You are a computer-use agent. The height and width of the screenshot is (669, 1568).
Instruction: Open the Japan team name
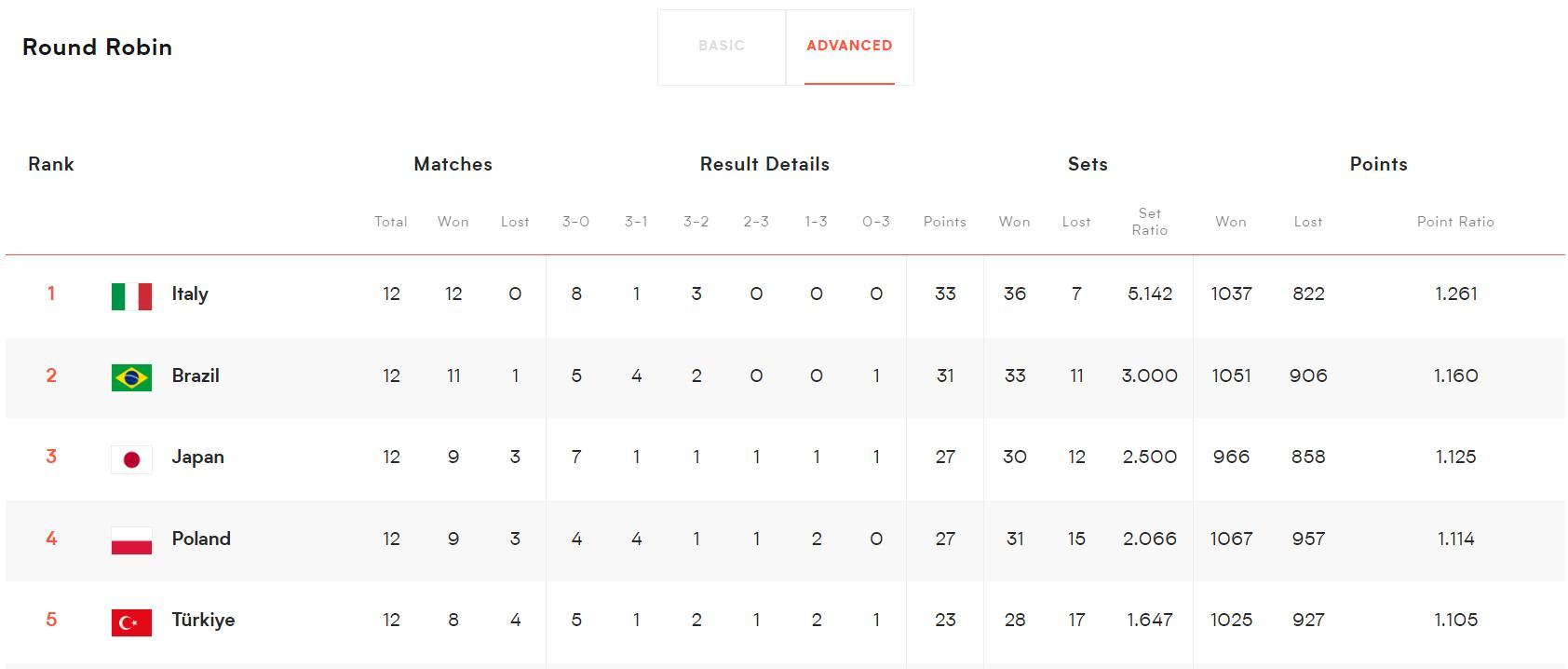click(197, 457)
